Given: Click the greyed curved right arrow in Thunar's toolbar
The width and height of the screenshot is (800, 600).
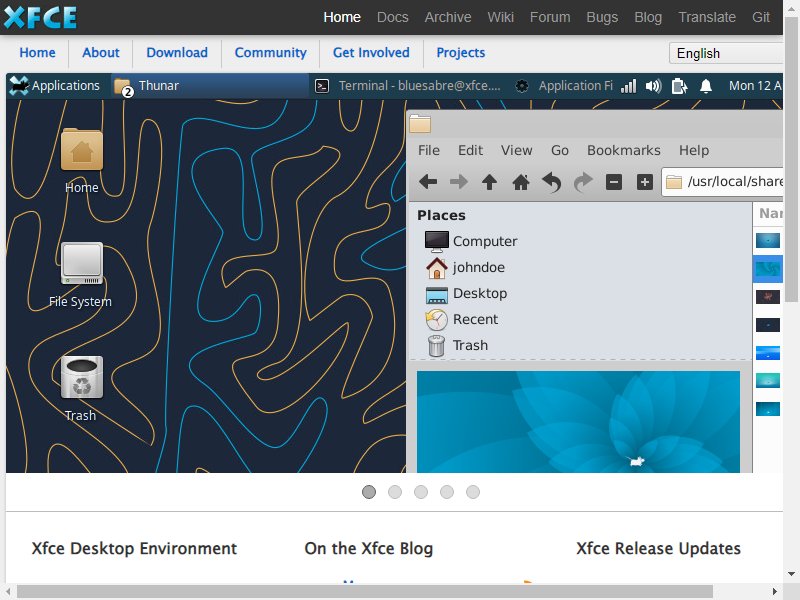Looking at the screenshot, I should point(583,182).
